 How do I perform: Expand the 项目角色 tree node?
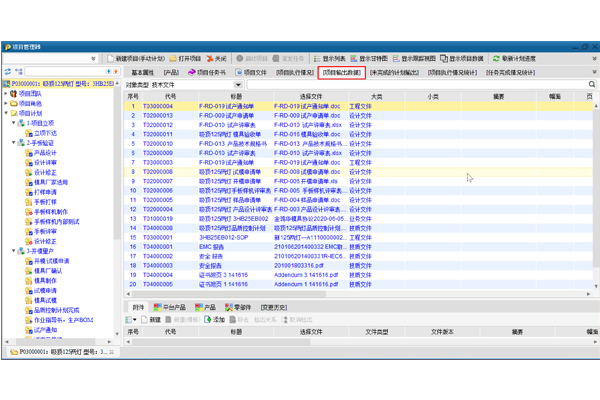click(6, 103)
